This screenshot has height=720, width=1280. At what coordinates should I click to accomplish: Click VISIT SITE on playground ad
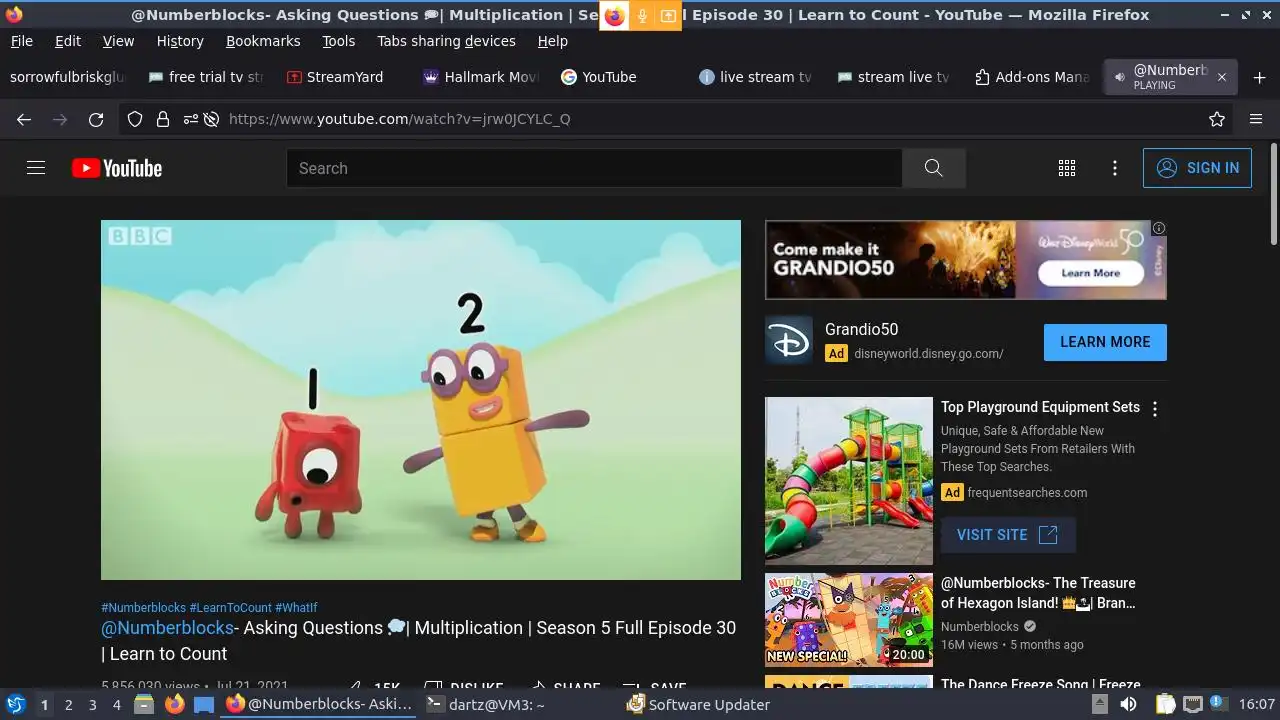(1008, 535)
